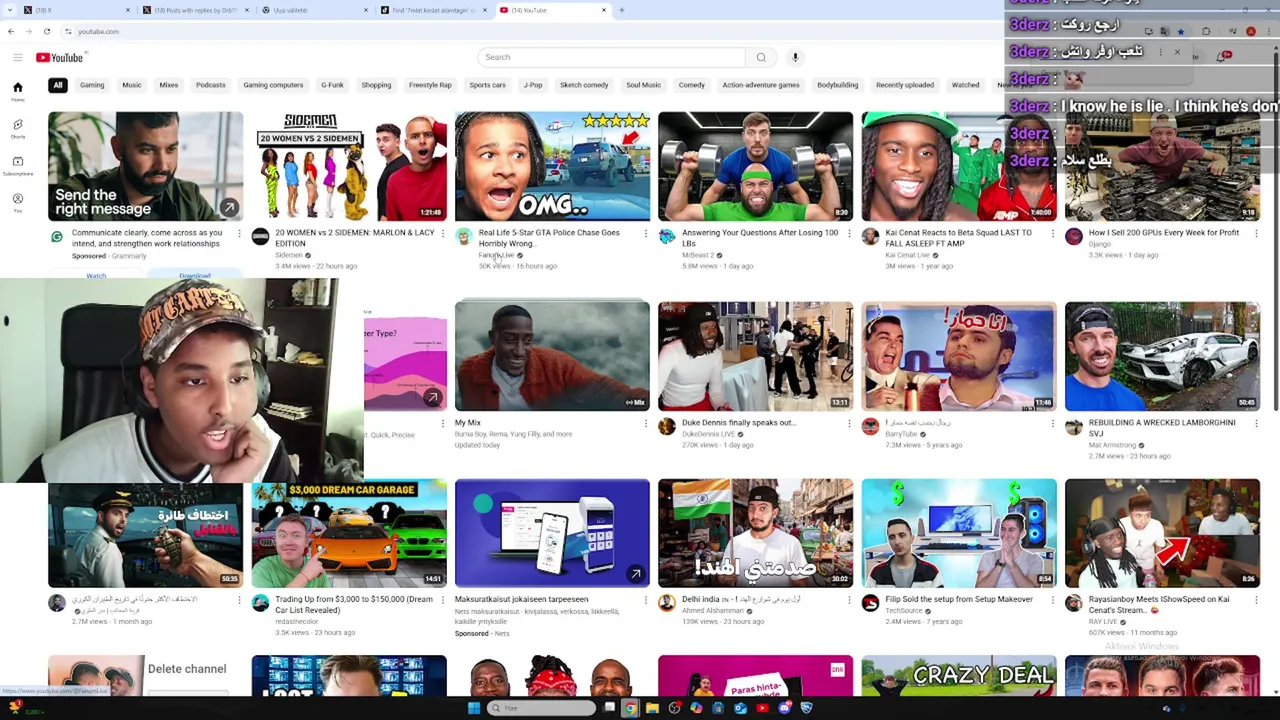Screen dimensions: 1280x720
Task: Open options for My Mix playlist
Action: click(x=645, y=424)
